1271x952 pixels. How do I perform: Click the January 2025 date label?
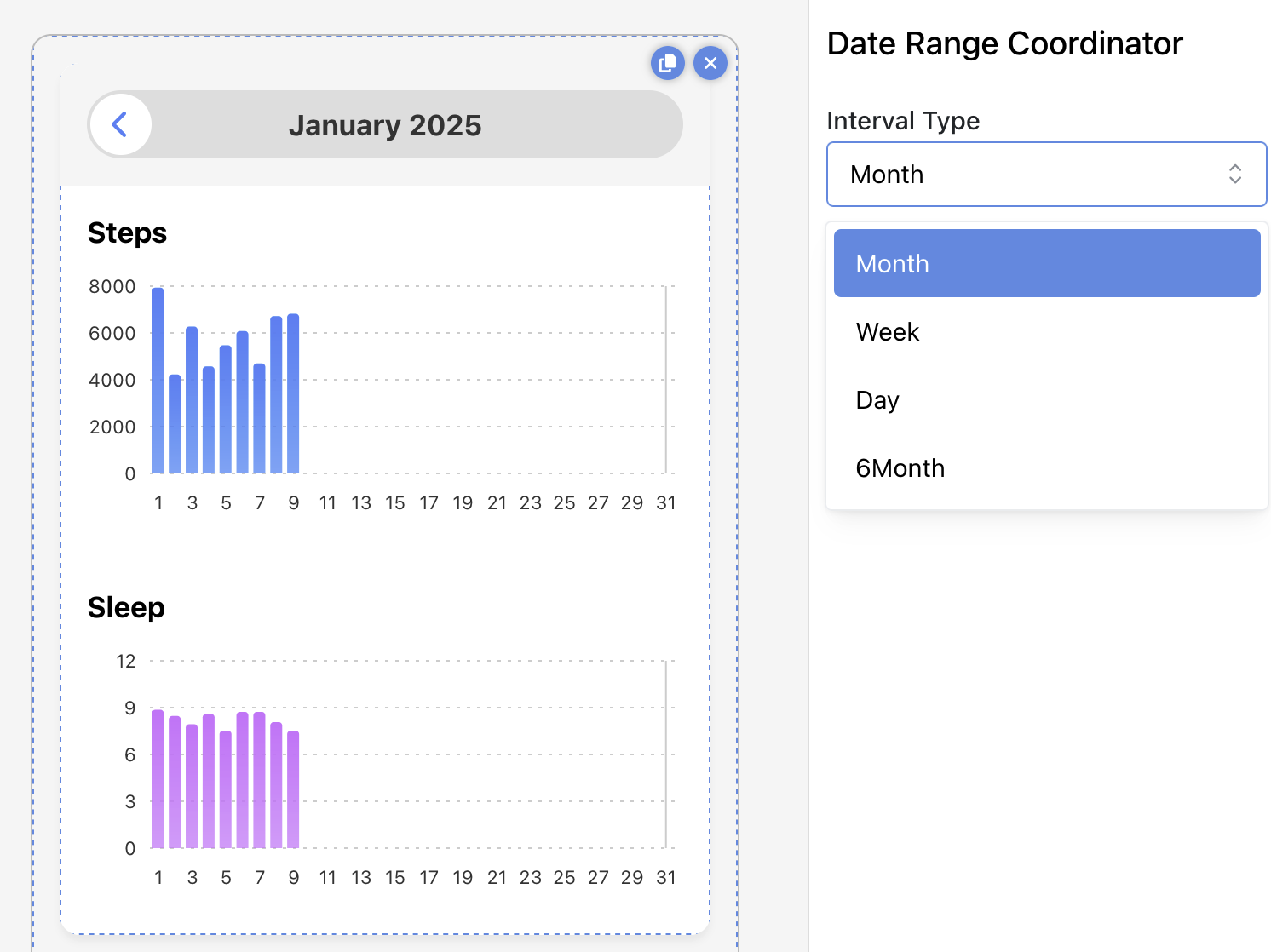[x=385, y=125]
